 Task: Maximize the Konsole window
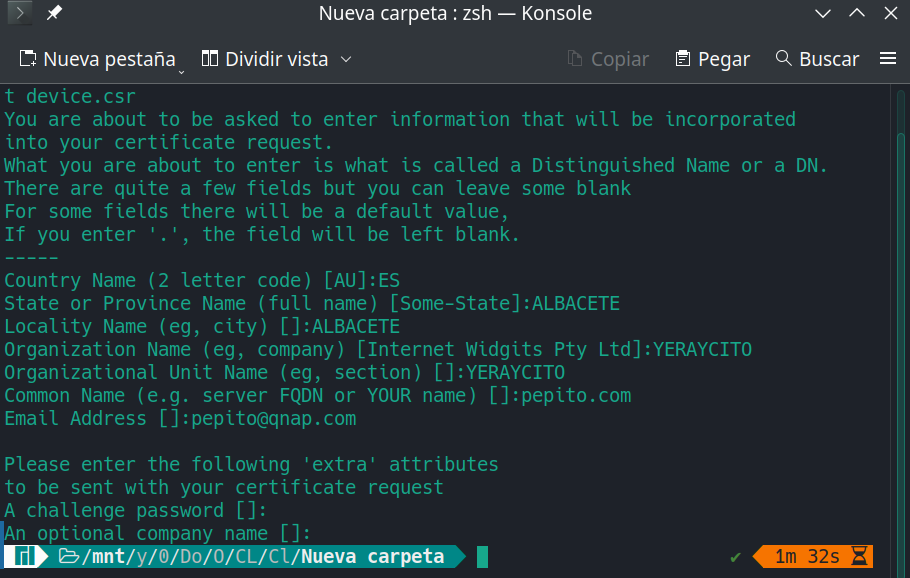(856, 14)
